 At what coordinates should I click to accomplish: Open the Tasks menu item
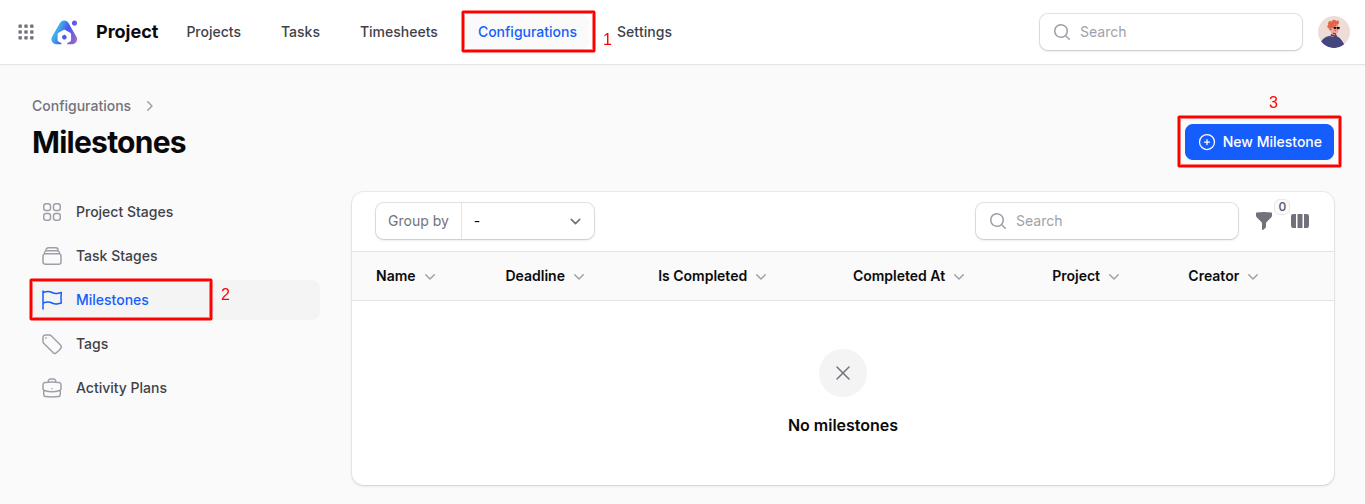point(300,32)
